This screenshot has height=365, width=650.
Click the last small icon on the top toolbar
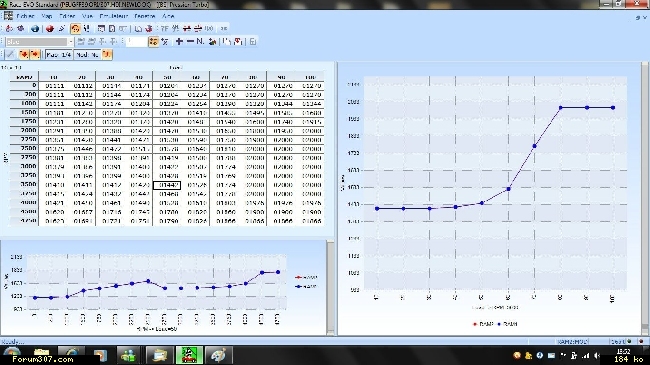coord(224,29)
